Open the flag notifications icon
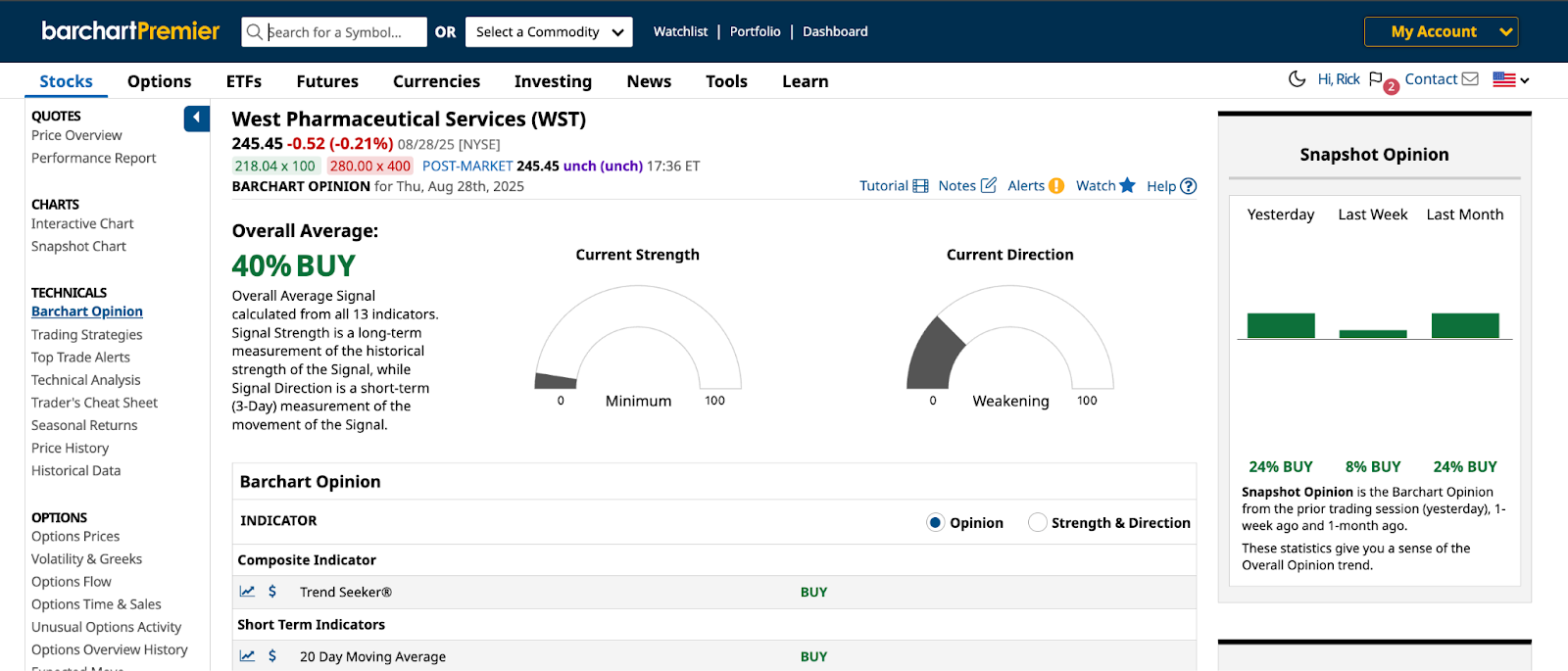1568x671 pixels. pyautogui.click(x=1376, y=79)
